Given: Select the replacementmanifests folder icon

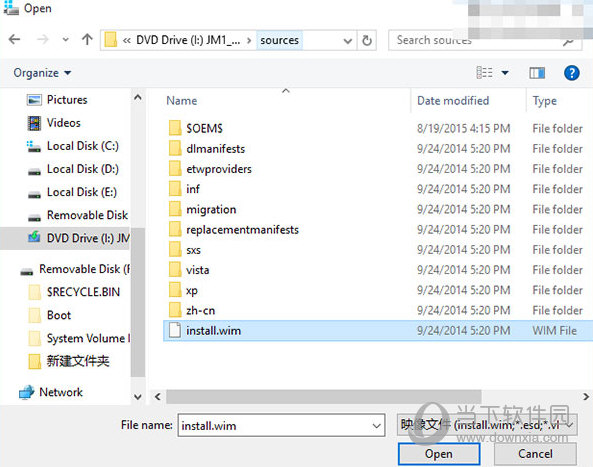Looking at the screenshot, I should pos(175,230).
